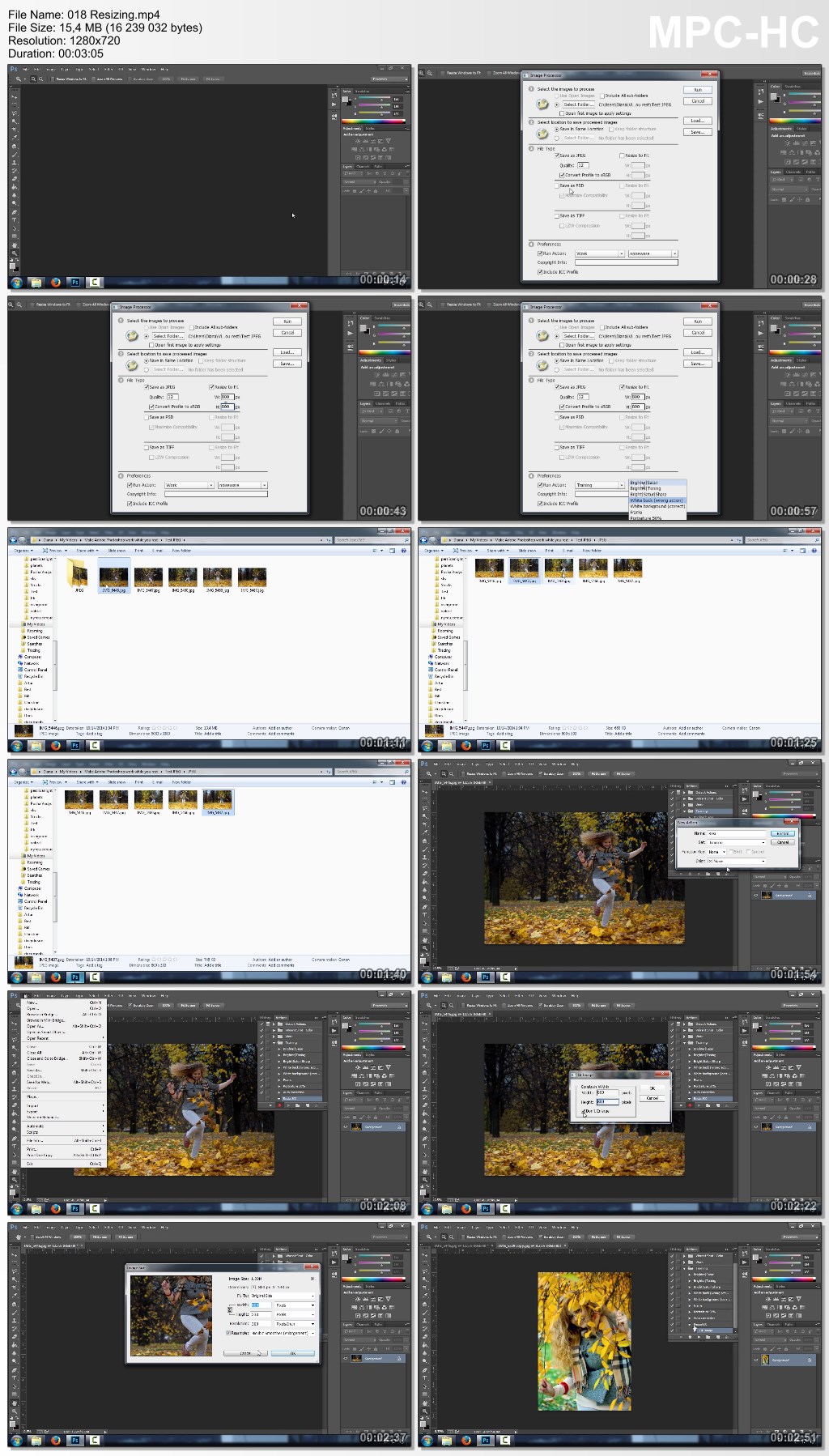Viewport: 829px width, 1456px height.
Task: Open the Set dropdown in the 00:01:54 New Action dialog
Action: [x=736, y=842]
